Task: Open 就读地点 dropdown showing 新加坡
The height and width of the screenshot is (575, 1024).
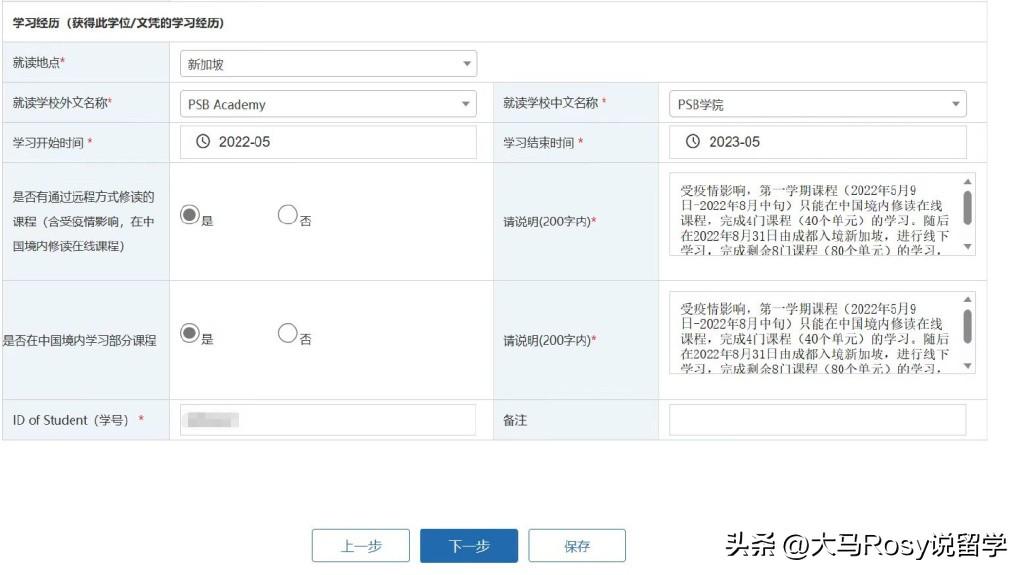Action: 328,64
